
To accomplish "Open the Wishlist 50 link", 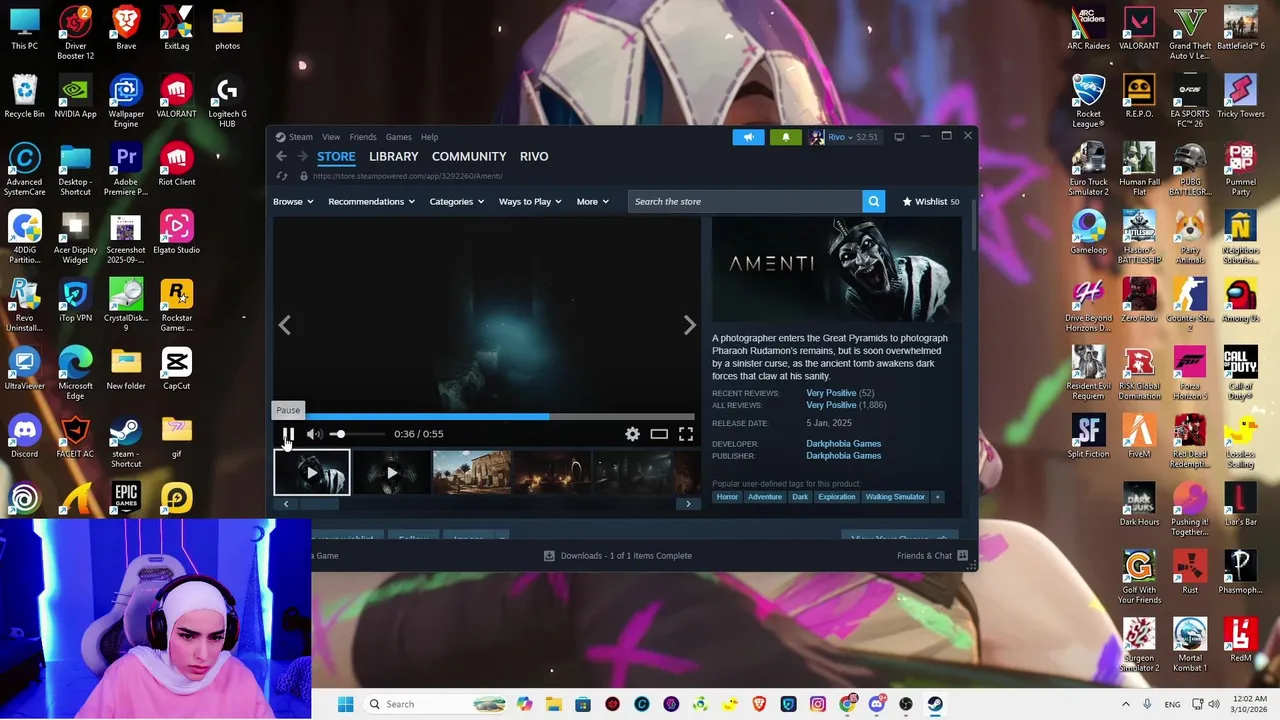I will [931, 202].
